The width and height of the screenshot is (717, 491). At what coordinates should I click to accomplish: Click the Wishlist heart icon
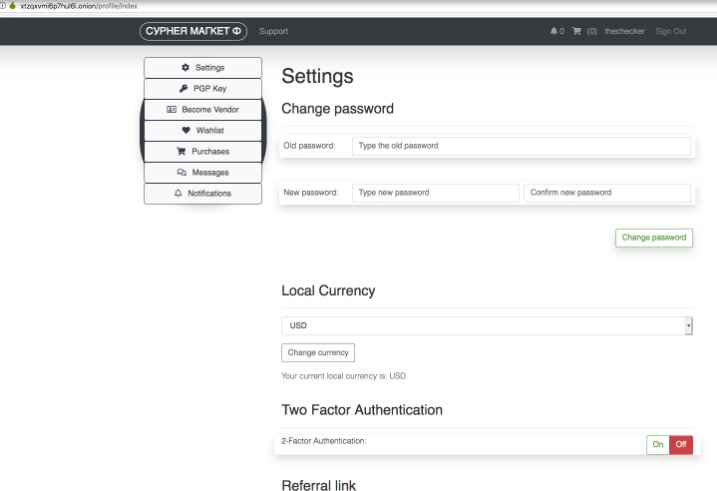186,130
